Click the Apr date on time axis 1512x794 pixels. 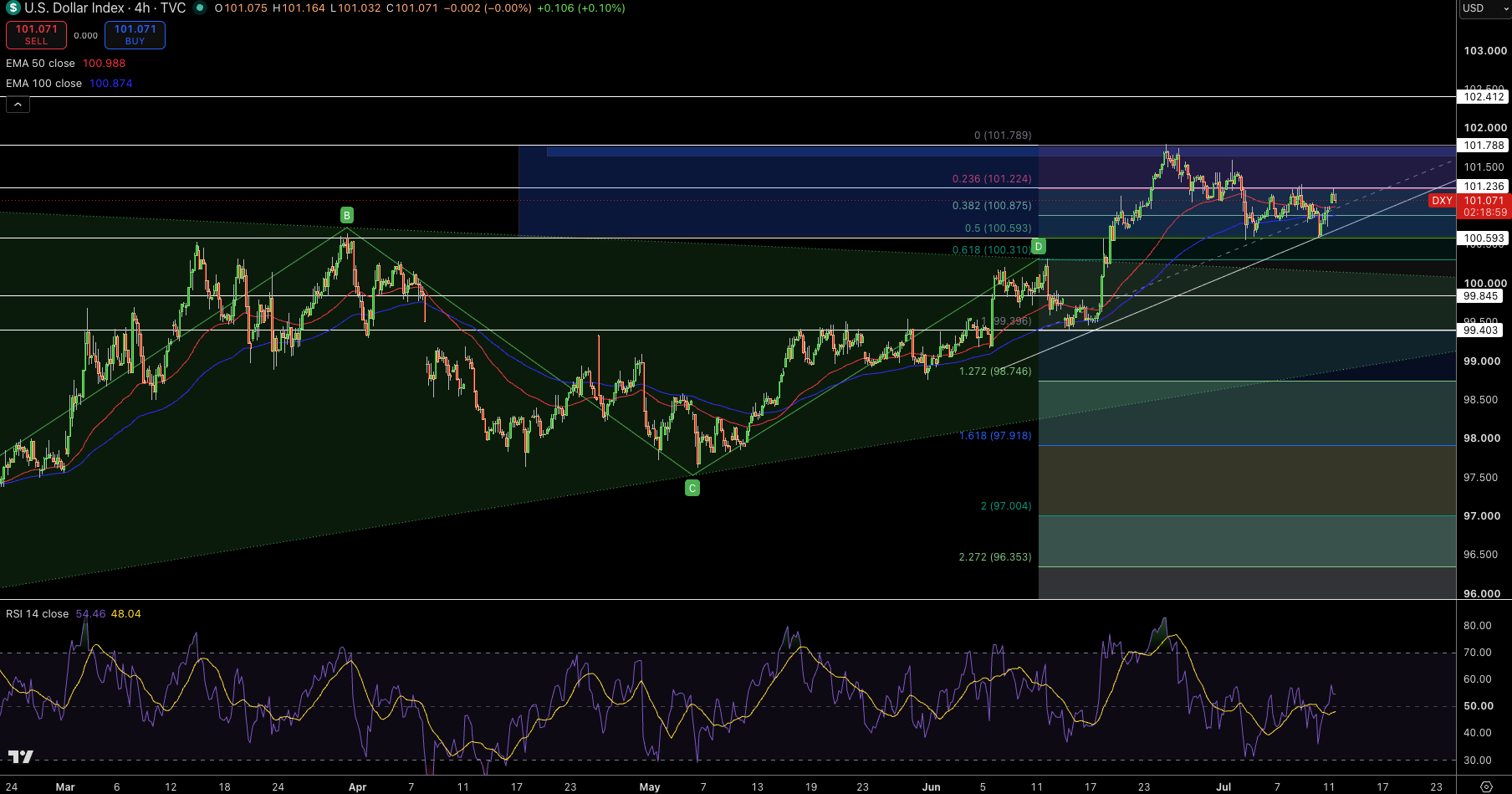click(x=357, y=787)
